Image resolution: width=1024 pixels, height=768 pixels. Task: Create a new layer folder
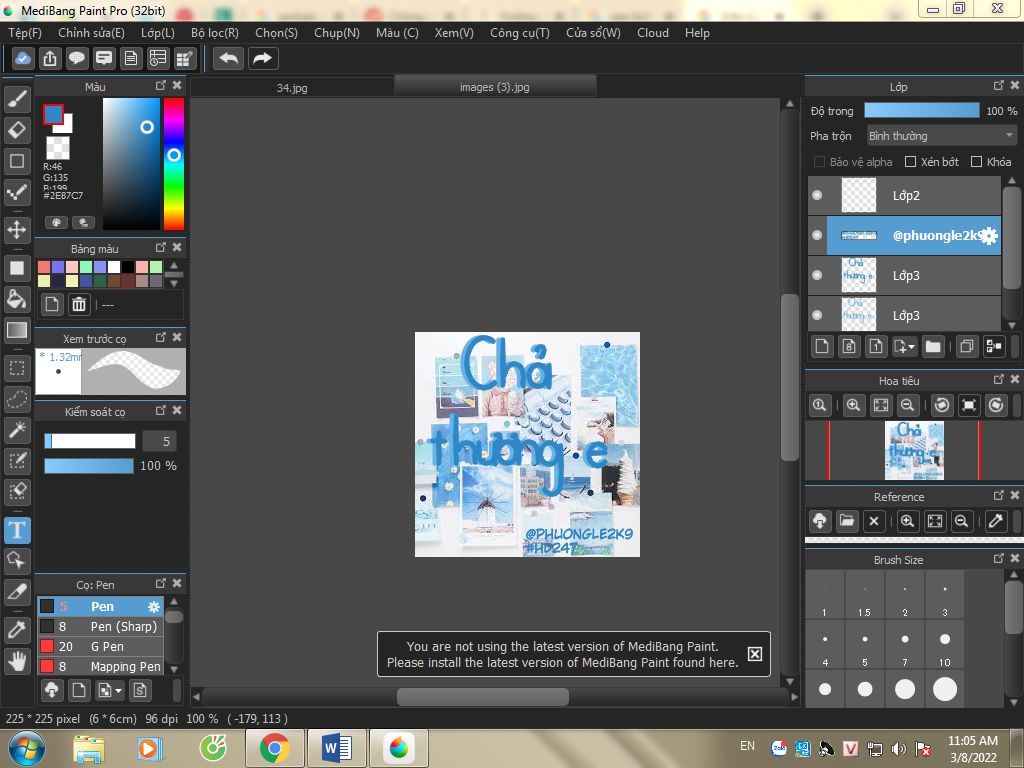click(x=933, y=346)
